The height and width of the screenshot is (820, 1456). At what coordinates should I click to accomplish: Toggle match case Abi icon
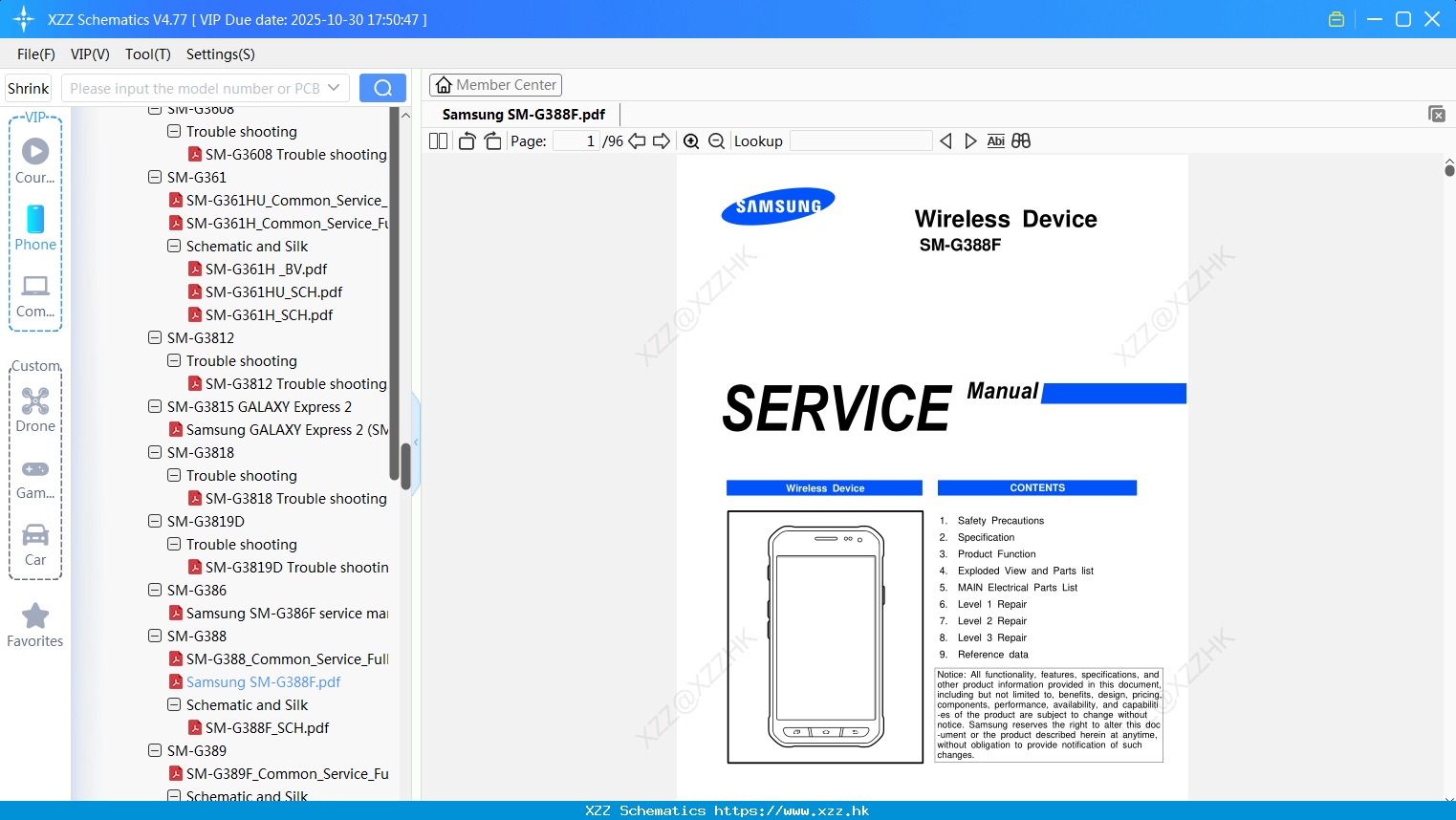pos(995,140)
